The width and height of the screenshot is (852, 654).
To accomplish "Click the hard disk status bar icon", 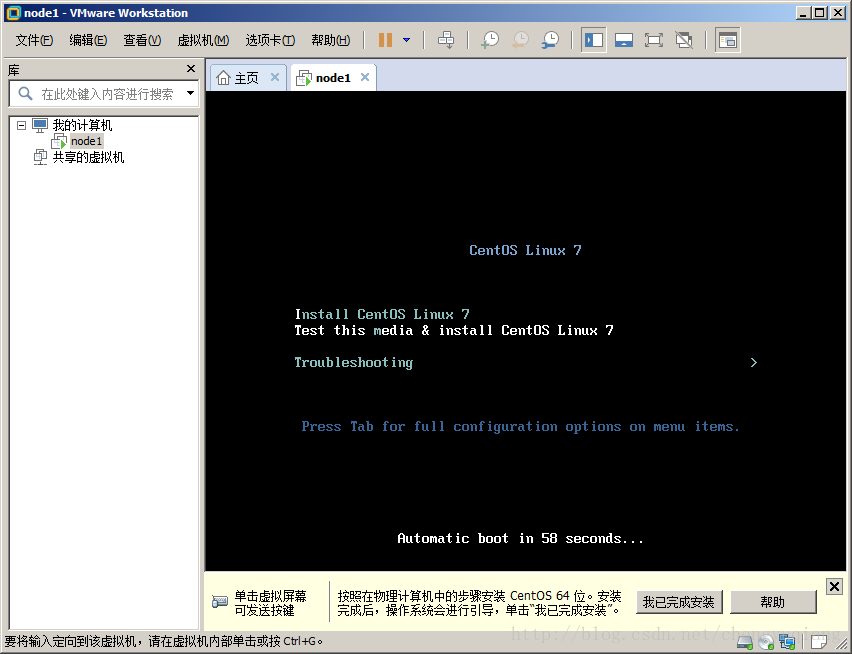I will (744, 643).
